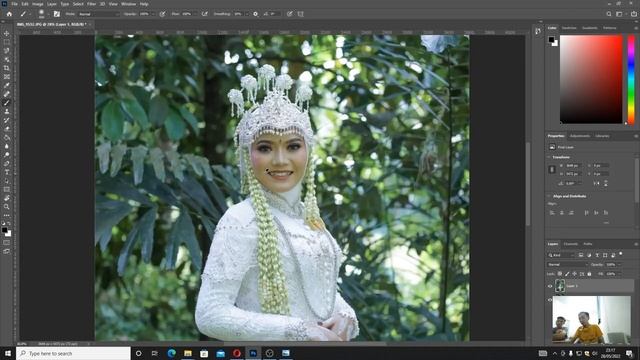Toggle lock image pixels brush icon

[567, 274]
